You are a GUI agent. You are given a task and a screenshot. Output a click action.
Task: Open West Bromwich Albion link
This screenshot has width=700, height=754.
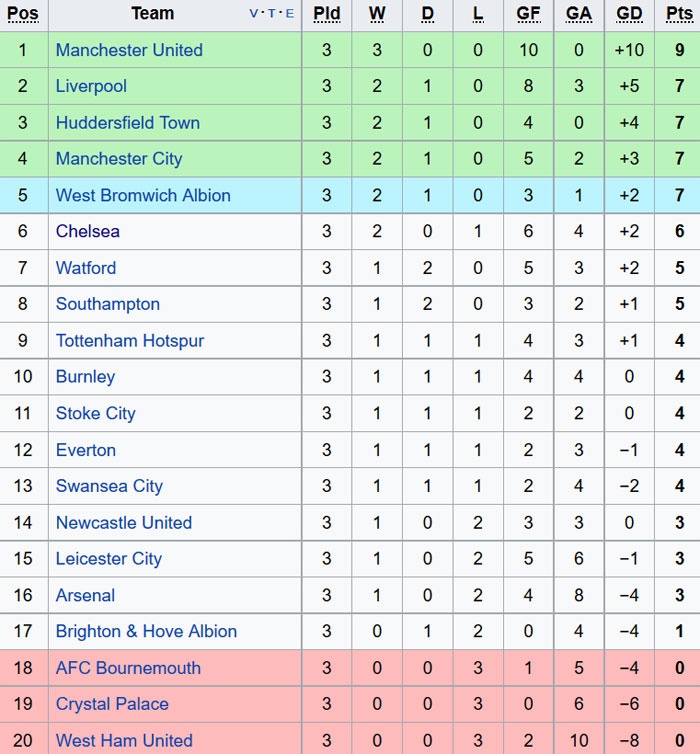coord(143,195)
